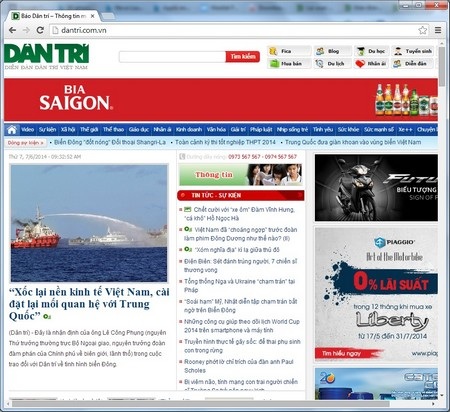Open Tổng thống Nga và Ukraine article
The height and width of the screenshot is (412, 450).
pos(239,285)
